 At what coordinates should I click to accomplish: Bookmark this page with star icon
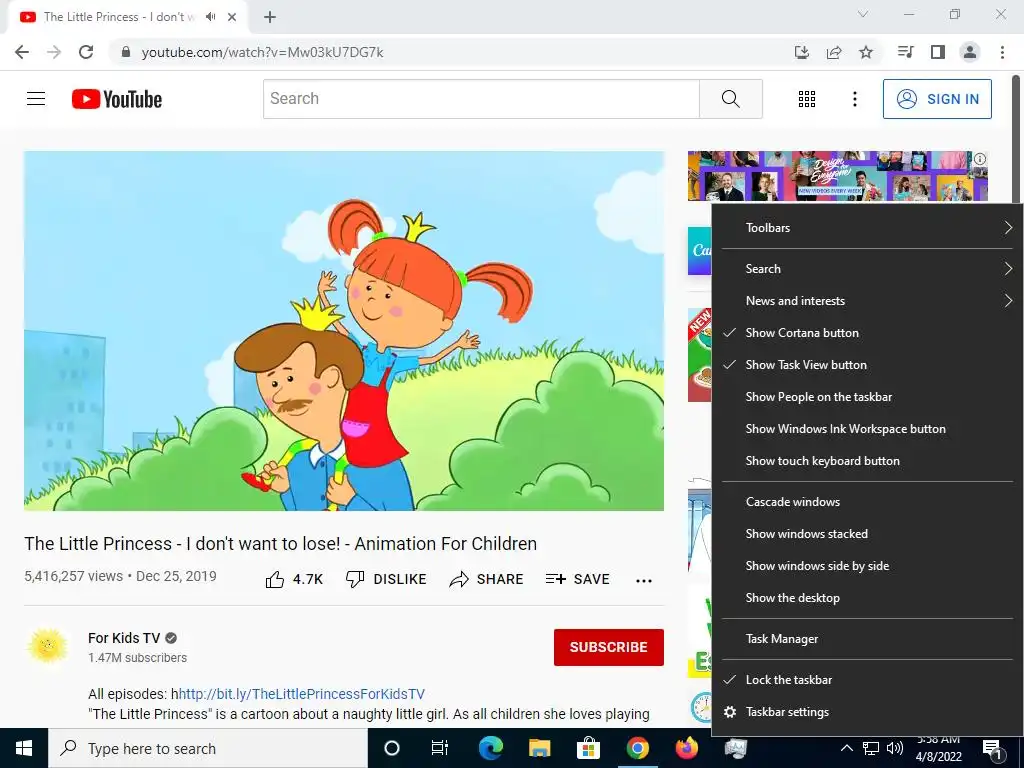coord(866,52)
